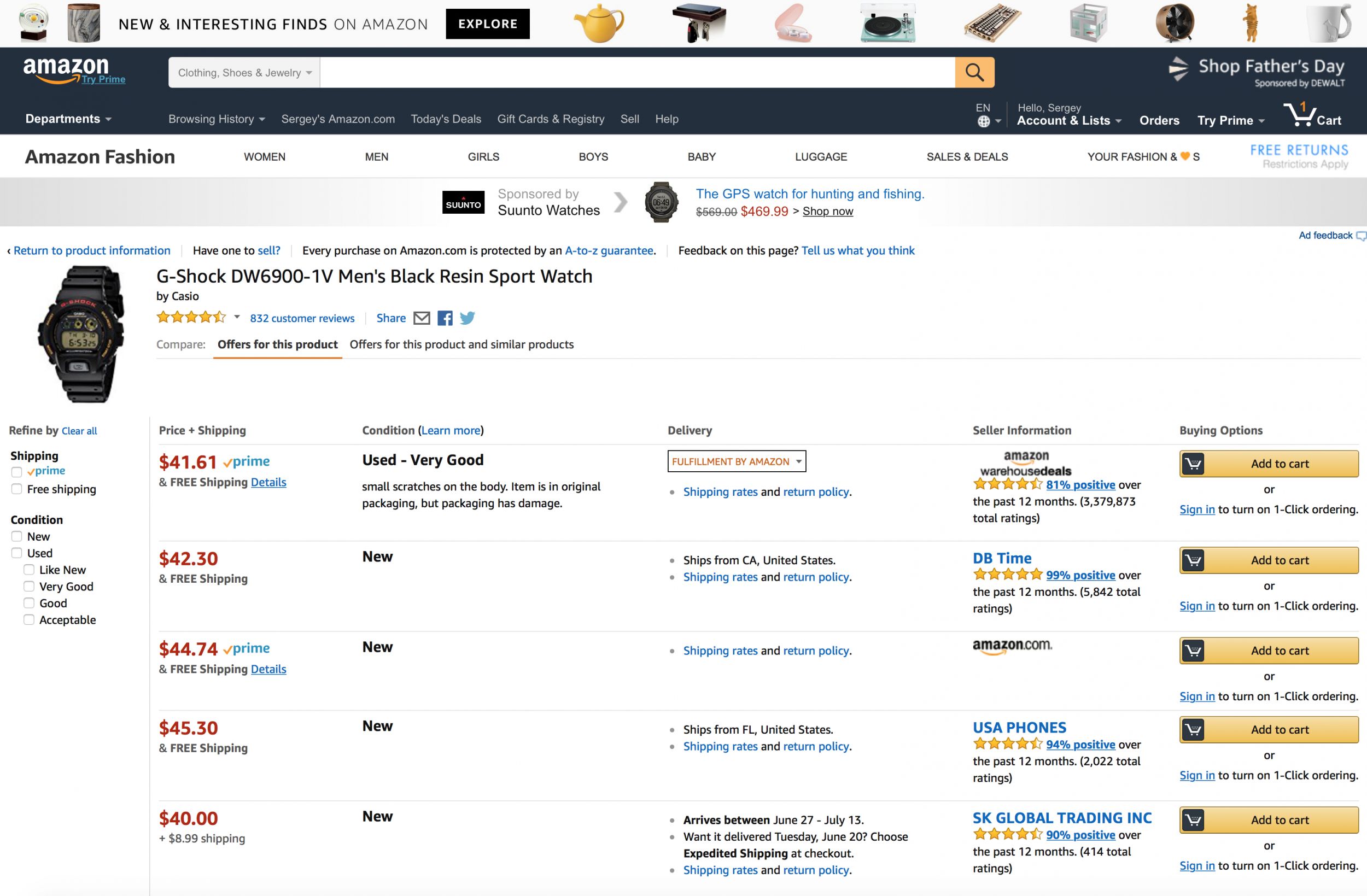Viewport: 1367px width, 896px height.
Task: Click the key holder shelf product image
Action: (699, 23)
